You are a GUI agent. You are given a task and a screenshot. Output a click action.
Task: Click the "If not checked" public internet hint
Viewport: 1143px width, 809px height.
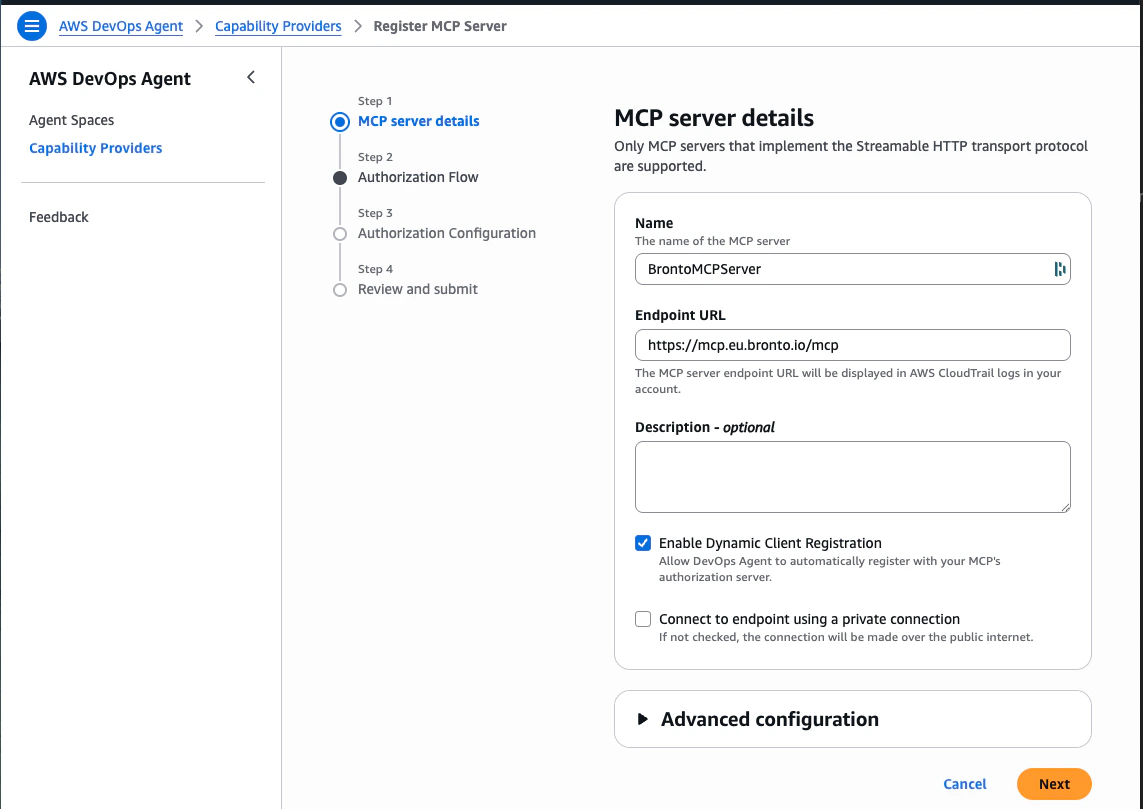846,637
